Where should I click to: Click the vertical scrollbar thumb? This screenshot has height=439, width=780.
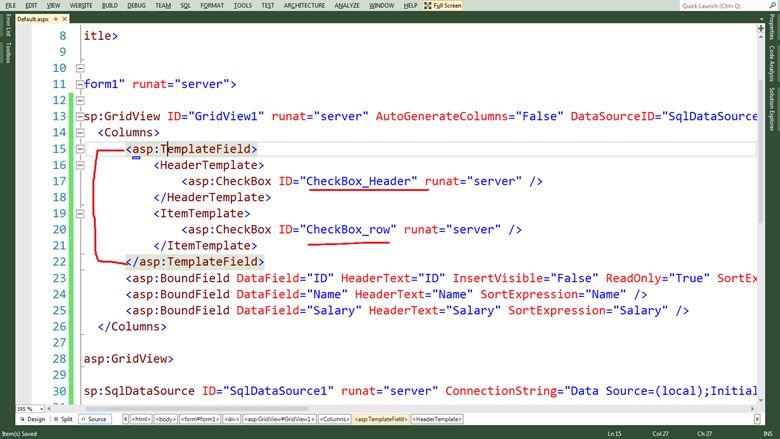tap(761, 151)
